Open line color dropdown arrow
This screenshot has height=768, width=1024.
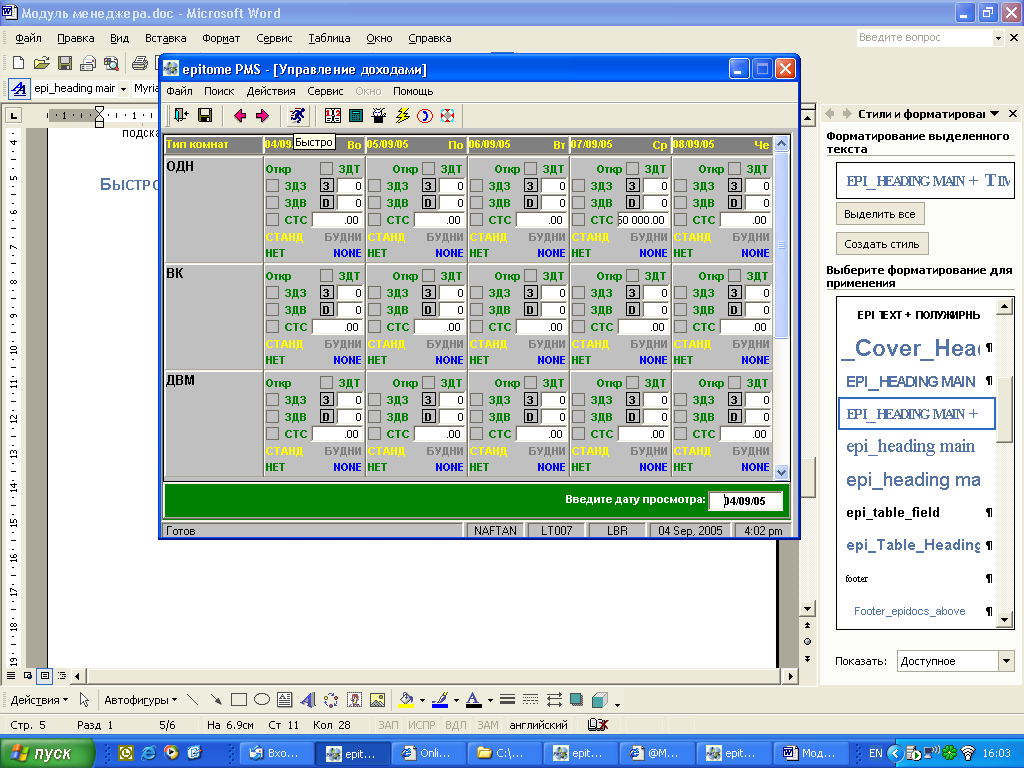click(456, 700)
